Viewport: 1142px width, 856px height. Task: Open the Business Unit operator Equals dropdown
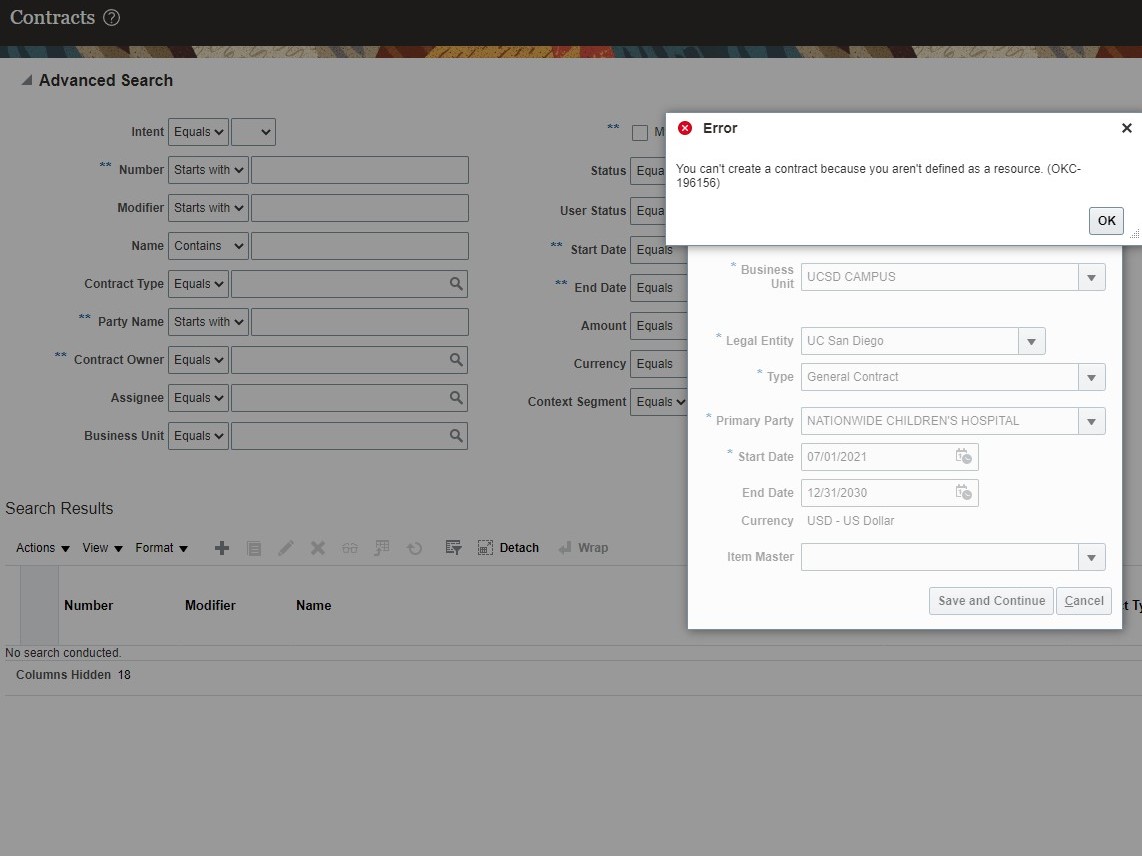[x=198, y=435]
